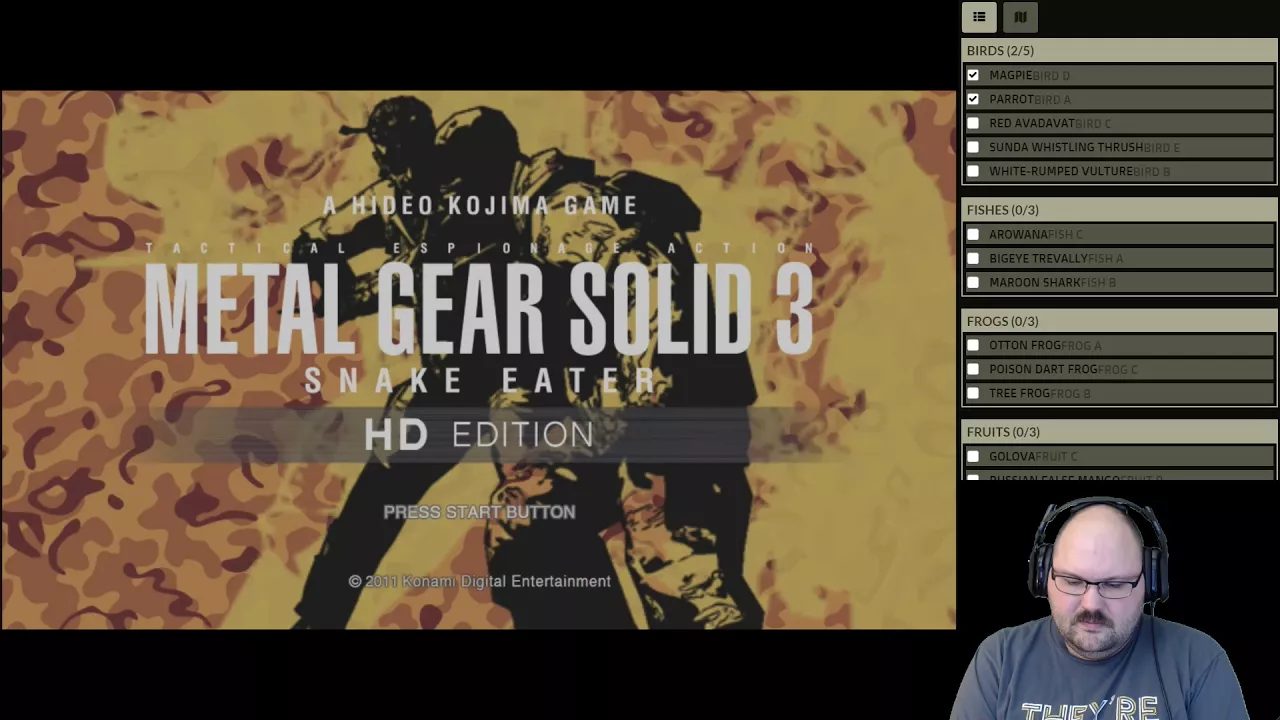This screenshot has height=720, width=1280.
Task: Click the RED AVADAVAT label
Action: (1031, 123)
